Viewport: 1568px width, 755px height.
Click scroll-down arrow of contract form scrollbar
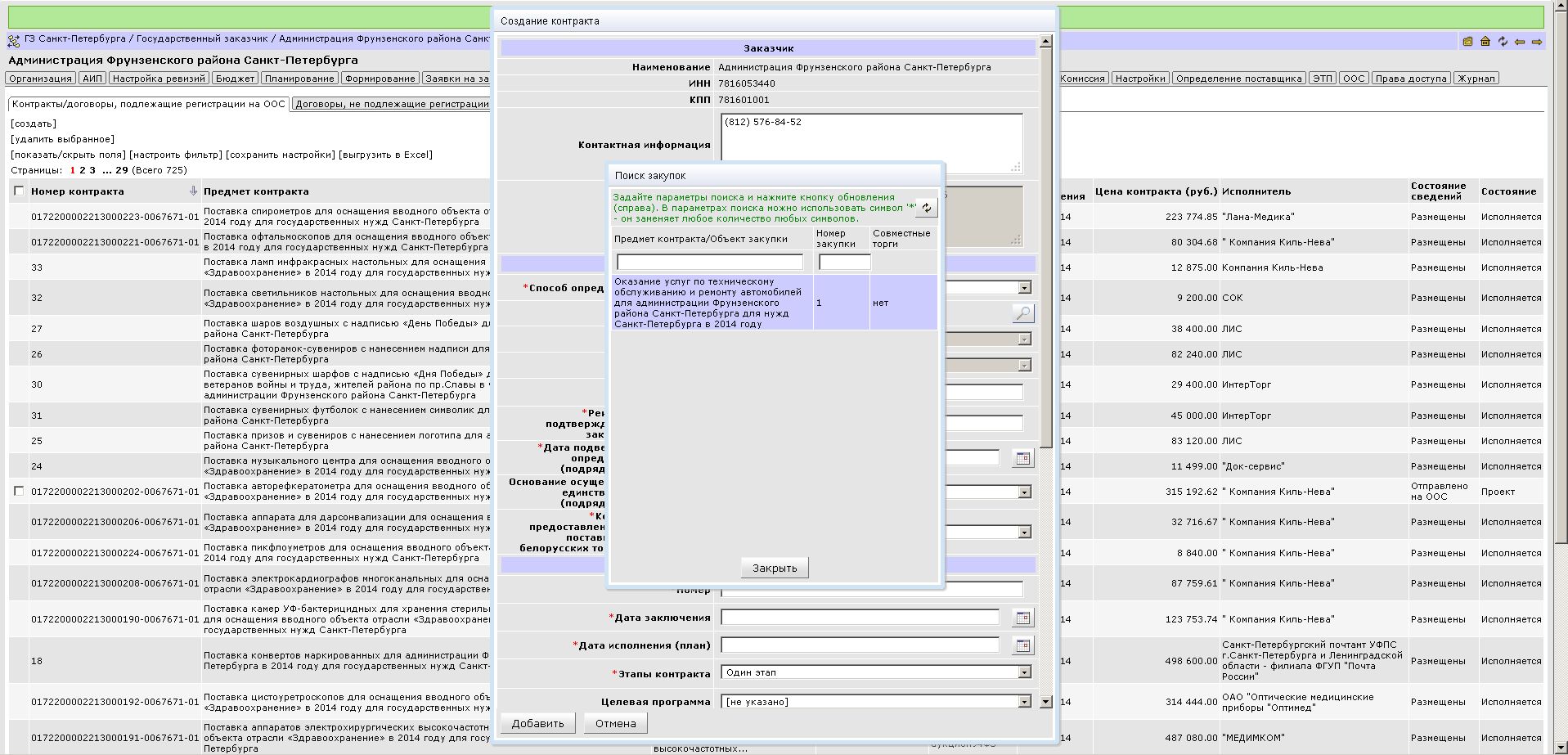(x=1046, y=702)
